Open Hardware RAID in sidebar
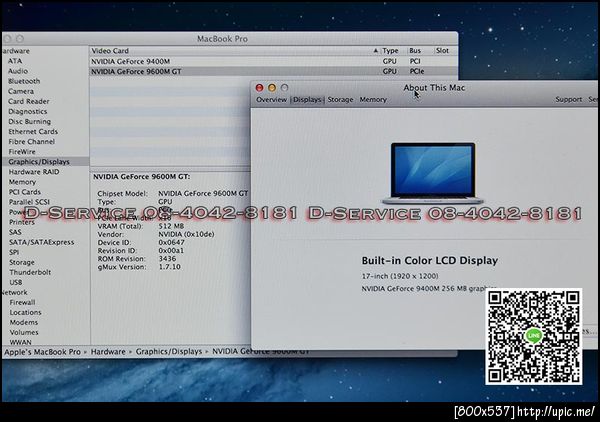Image resolution: width=600 pixels, height=422 pixels. pyautogui.click(x=34, y=172)
